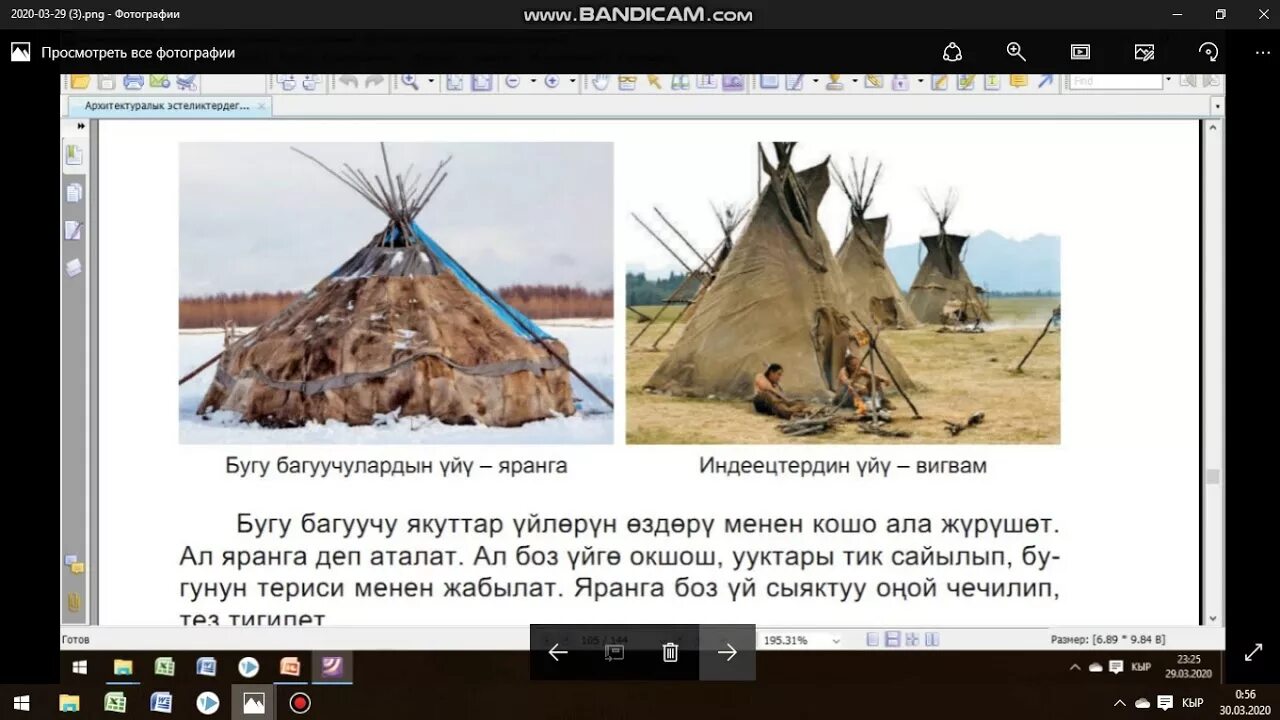This screenshot has height=720, width=1280.
Task: Expand the side panel with double-arrow
Action: coord(81,126)
